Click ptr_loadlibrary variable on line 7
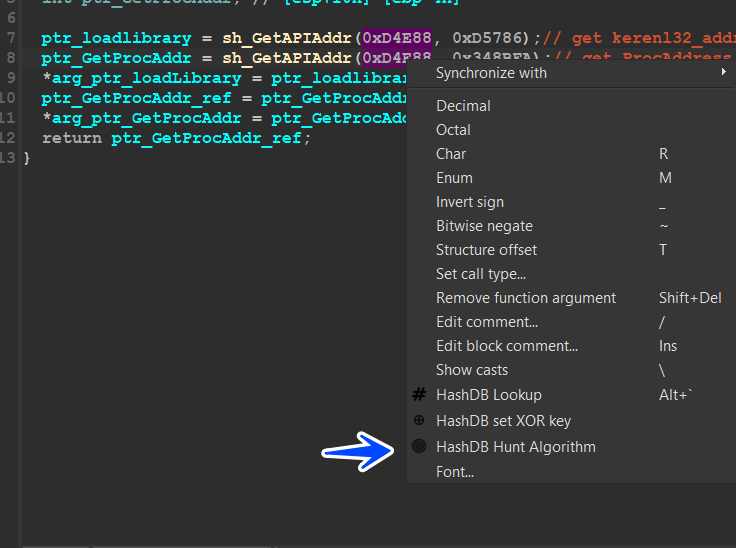Viewport: 736px width, 548px height. click(x=116, y=39)
